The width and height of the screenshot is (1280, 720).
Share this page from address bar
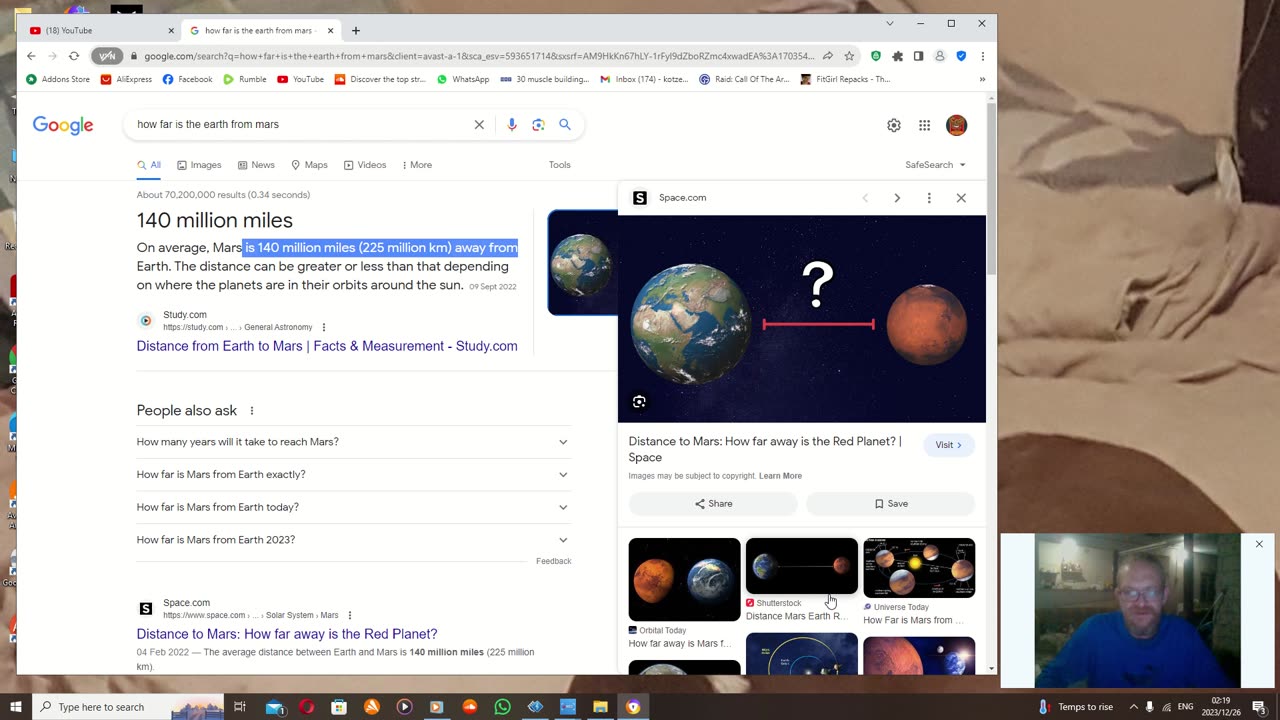[x=828, y=56]
